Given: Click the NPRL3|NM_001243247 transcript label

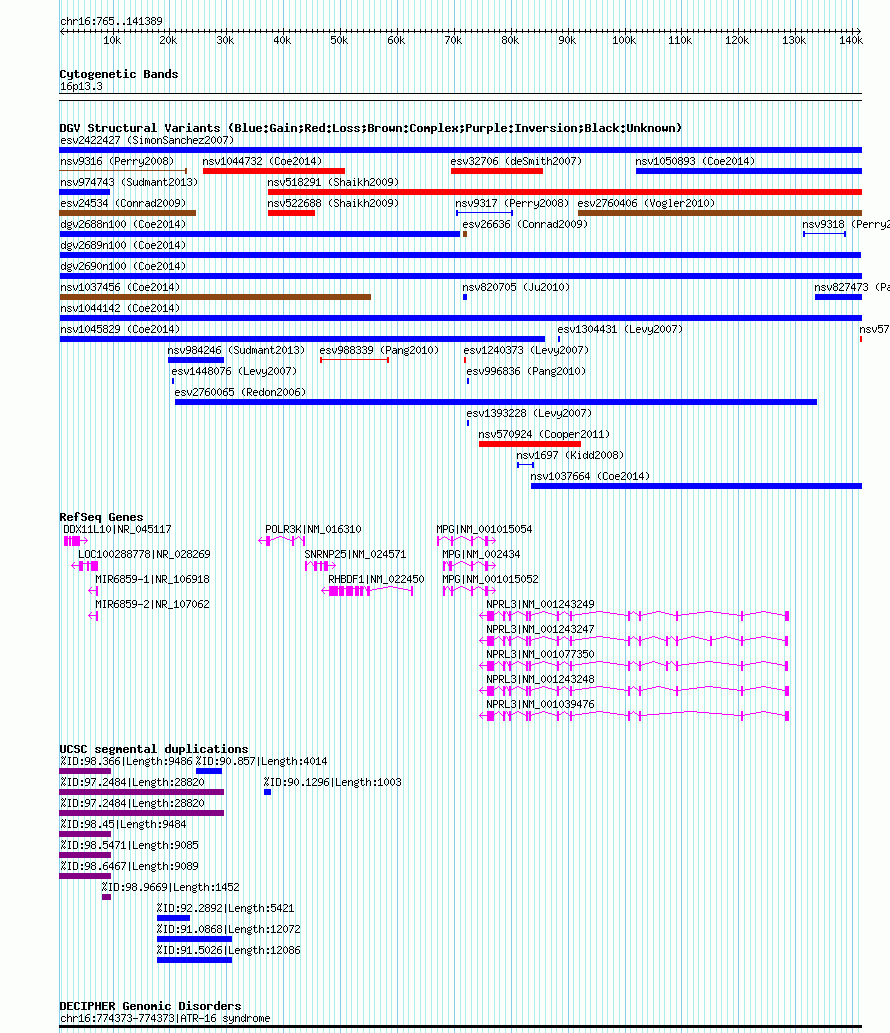Looking at the screenshot, I should coord(540,630).
